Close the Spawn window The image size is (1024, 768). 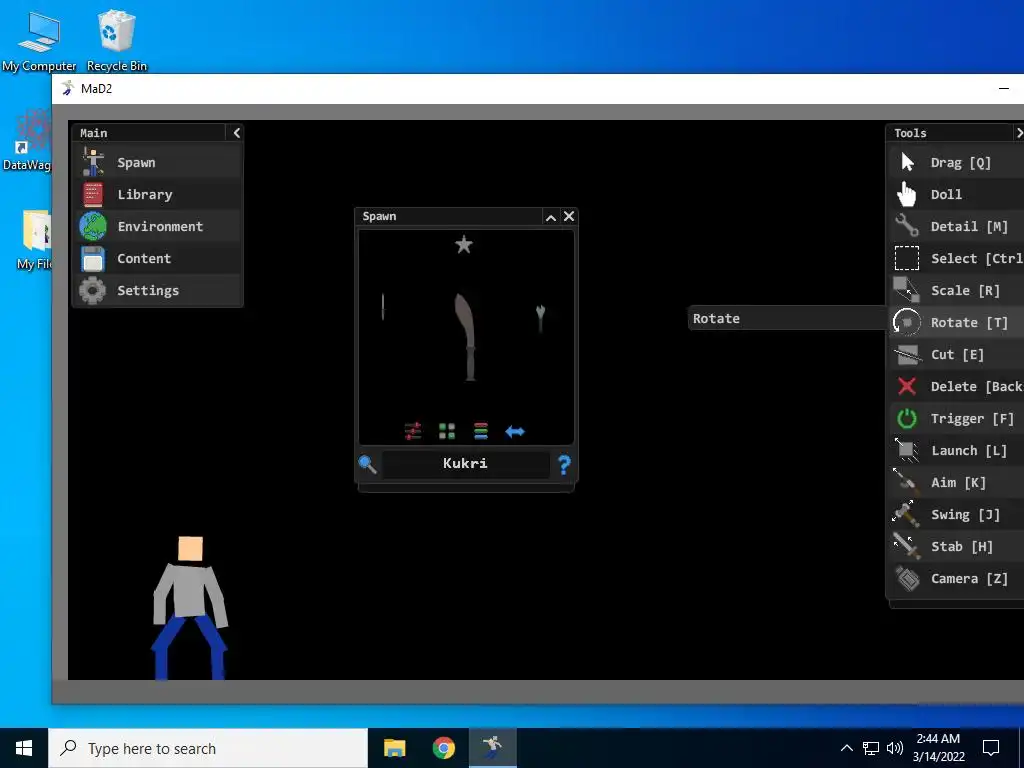pyautogui.click(x=569, y=216)
